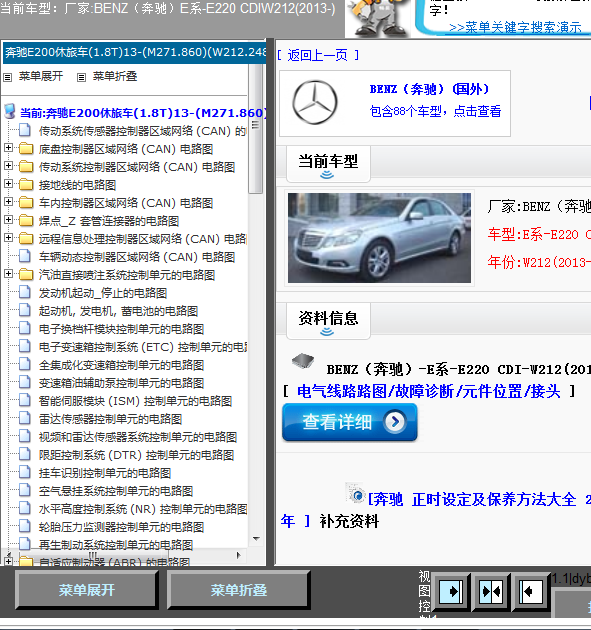
Task: Click the chip icon next to BENZ（奔驰）-E系-E220
Action: pos(303,361)
